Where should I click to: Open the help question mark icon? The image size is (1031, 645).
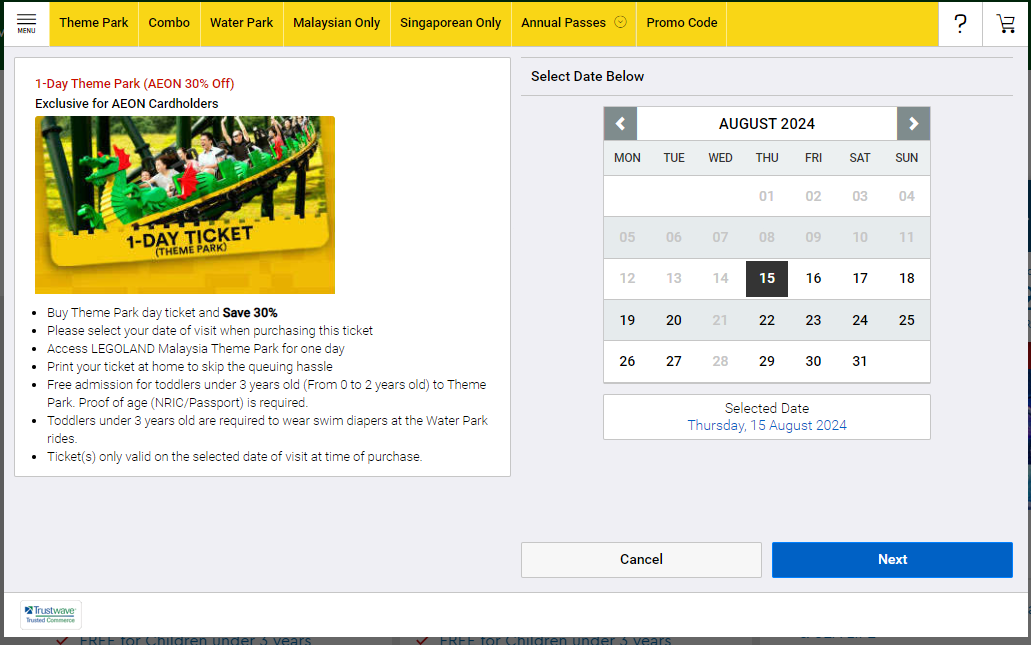pyautogui.click(x=960, y=24)
